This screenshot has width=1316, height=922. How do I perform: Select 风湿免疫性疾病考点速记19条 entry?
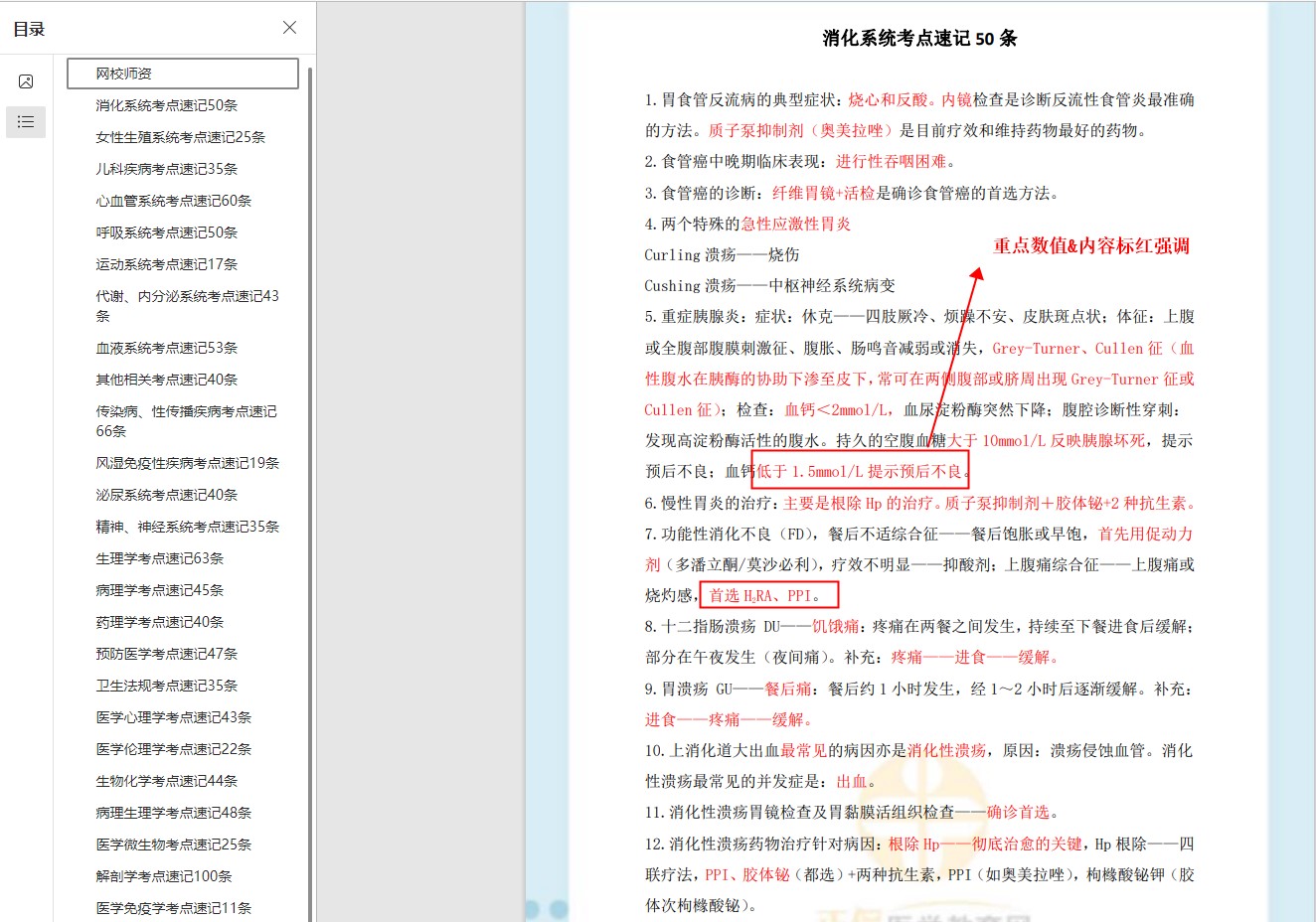[187, 463]
